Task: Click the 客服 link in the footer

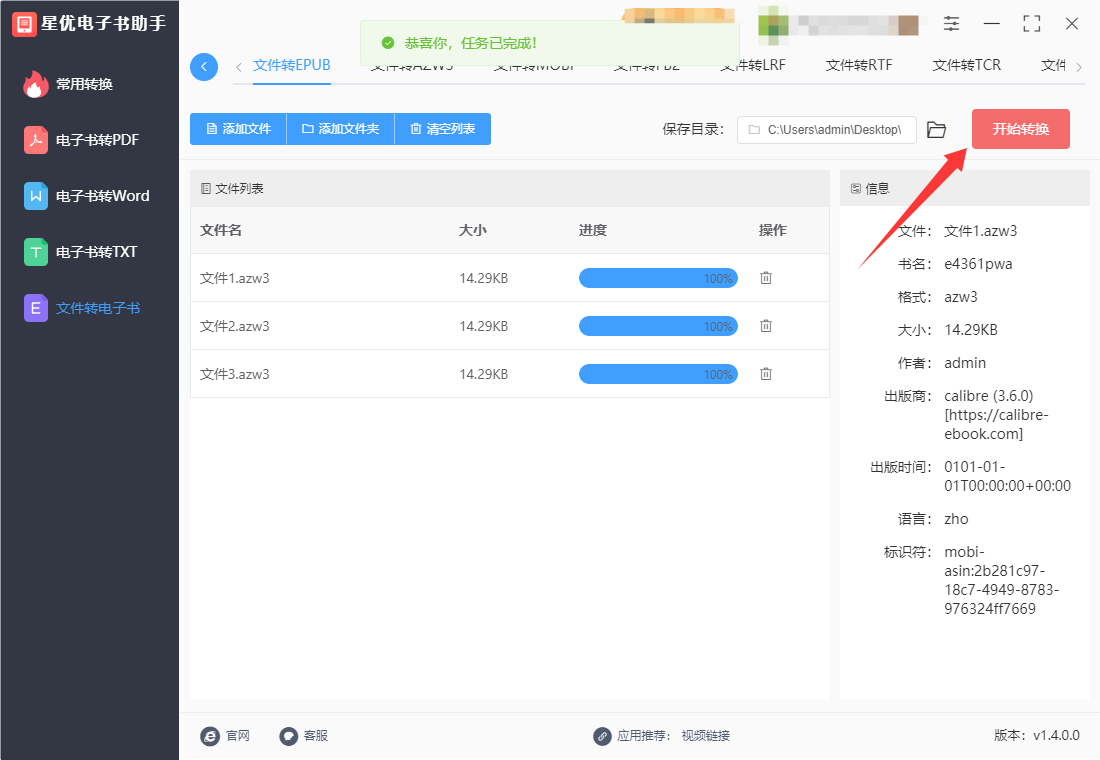Action: coord(316,735)
